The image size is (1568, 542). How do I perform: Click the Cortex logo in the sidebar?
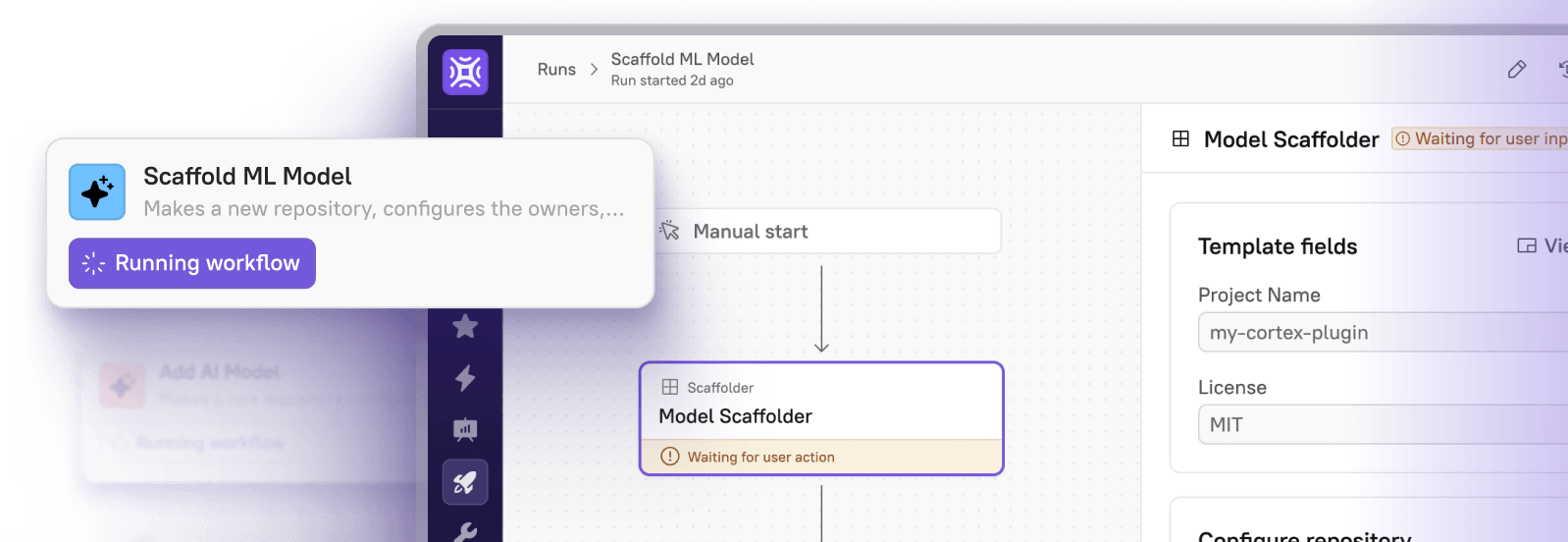pyautogui.click(x=465, y=72)
